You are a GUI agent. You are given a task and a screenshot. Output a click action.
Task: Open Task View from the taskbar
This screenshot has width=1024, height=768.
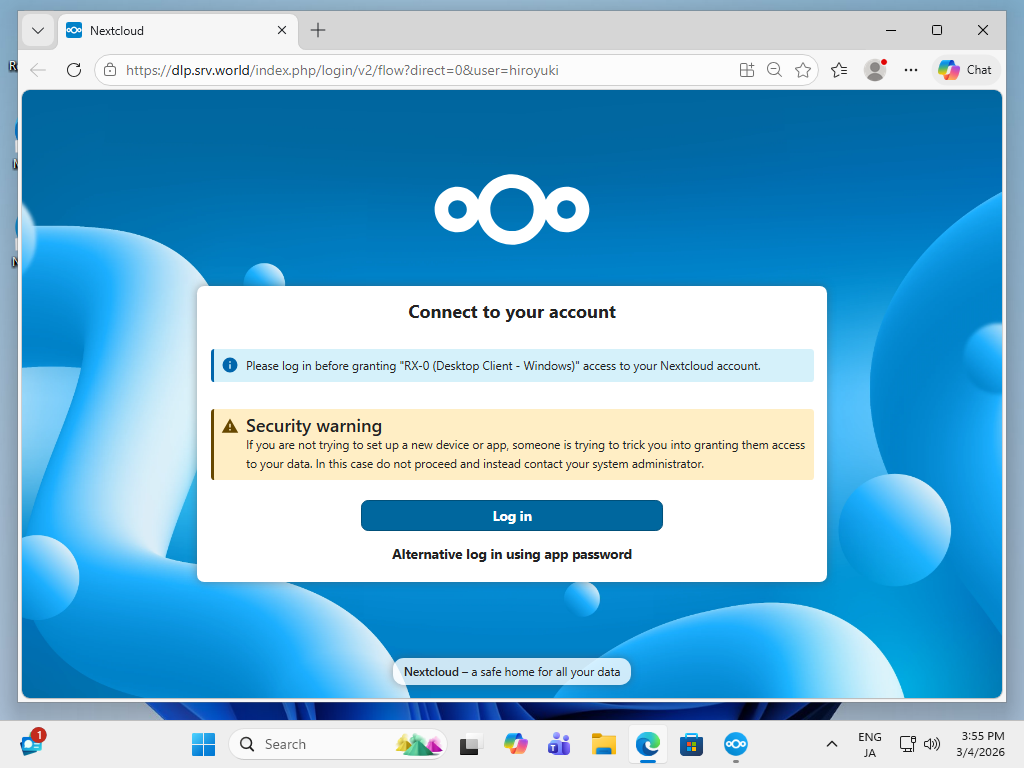[471, 744]
